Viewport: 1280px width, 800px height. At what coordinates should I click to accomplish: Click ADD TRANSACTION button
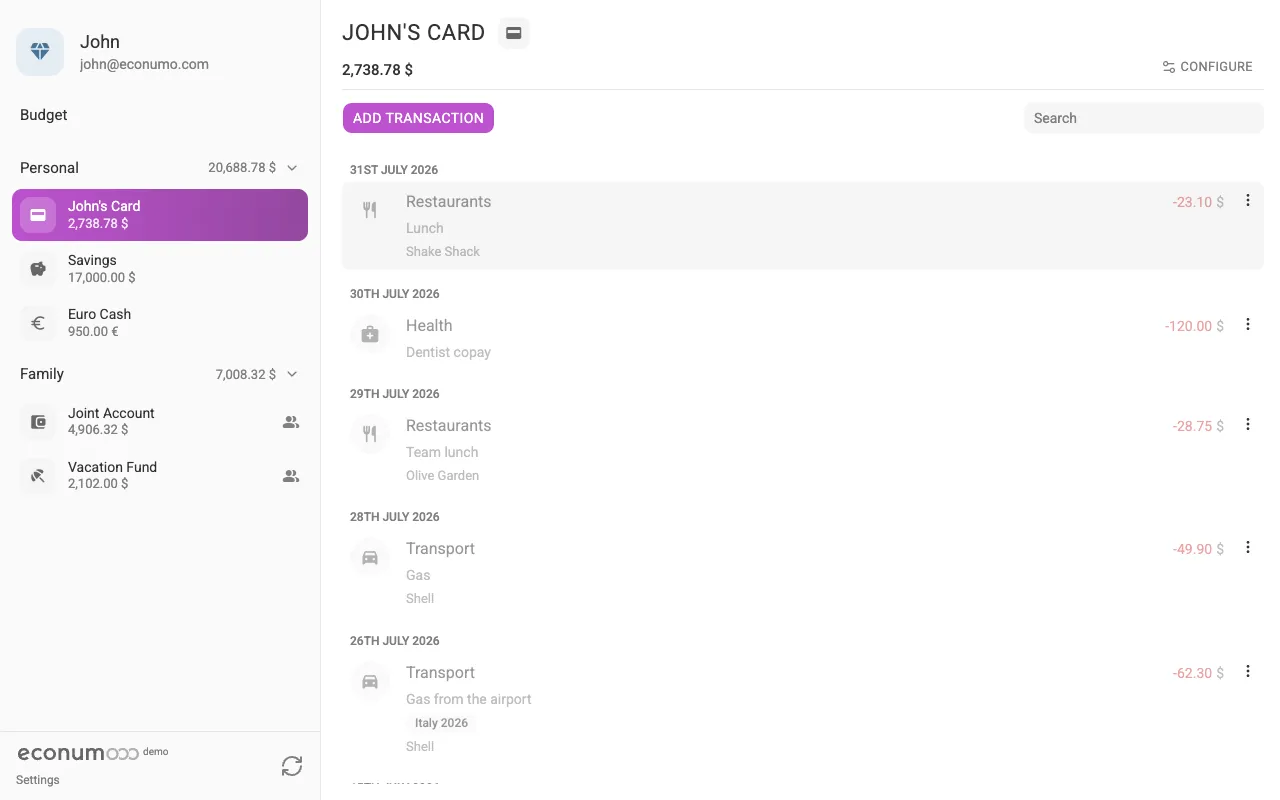click(418, 118)
